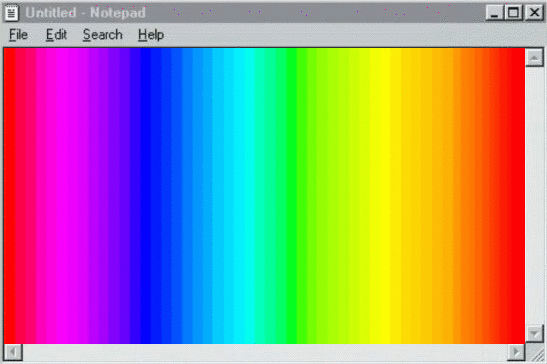Click the pure blue stripe
The height and width of the screenshot is (364, 547).
point(145,195)
